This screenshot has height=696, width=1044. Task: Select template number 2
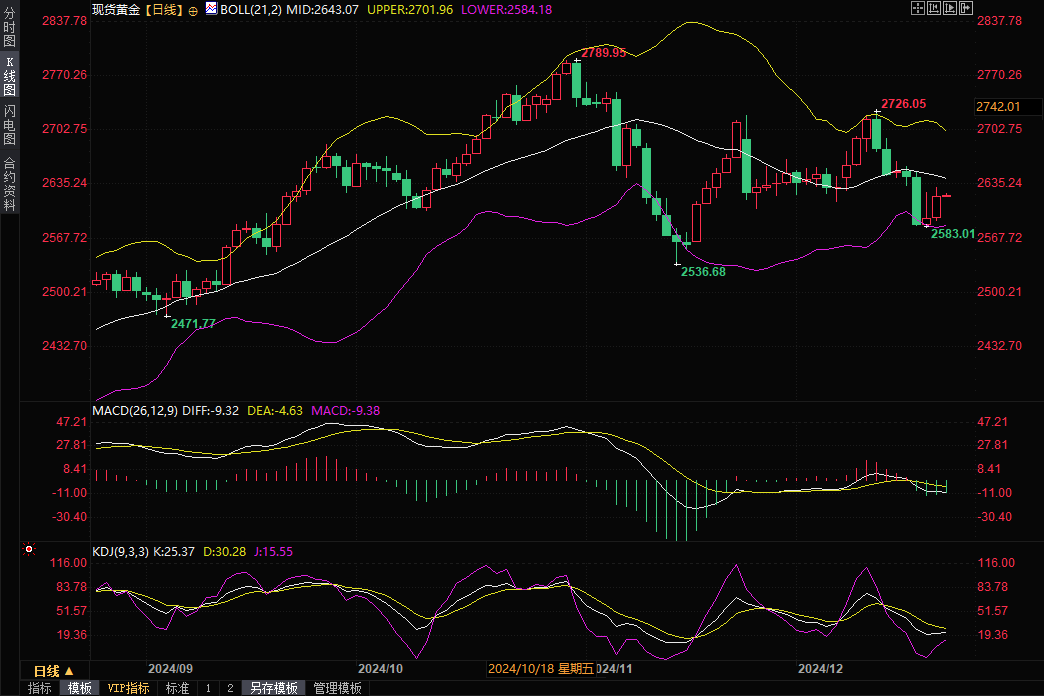[230, 688]
